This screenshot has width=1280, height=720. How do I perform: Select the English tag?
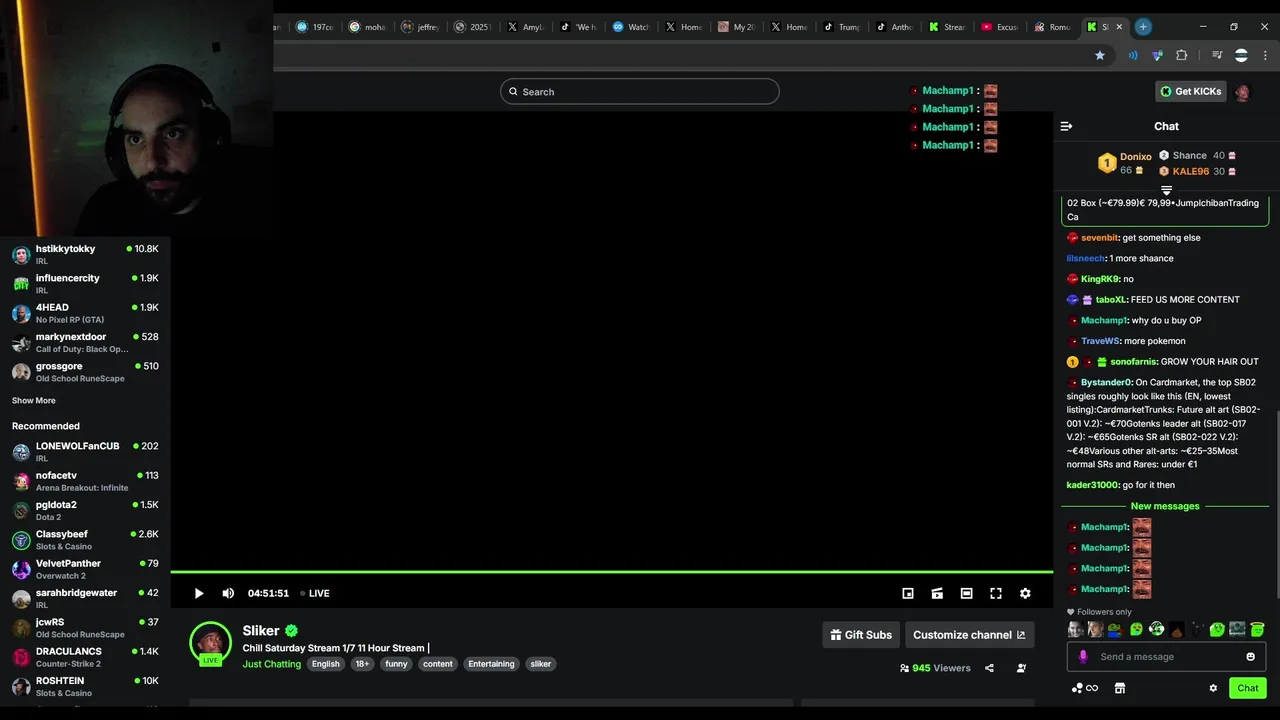click(x=325, y=664)
